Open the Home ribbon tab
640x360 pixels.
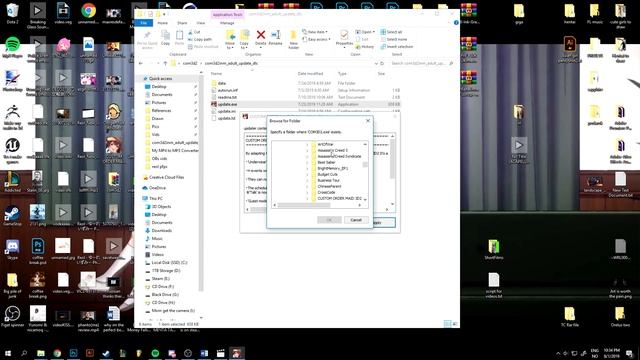pos(162,23)
